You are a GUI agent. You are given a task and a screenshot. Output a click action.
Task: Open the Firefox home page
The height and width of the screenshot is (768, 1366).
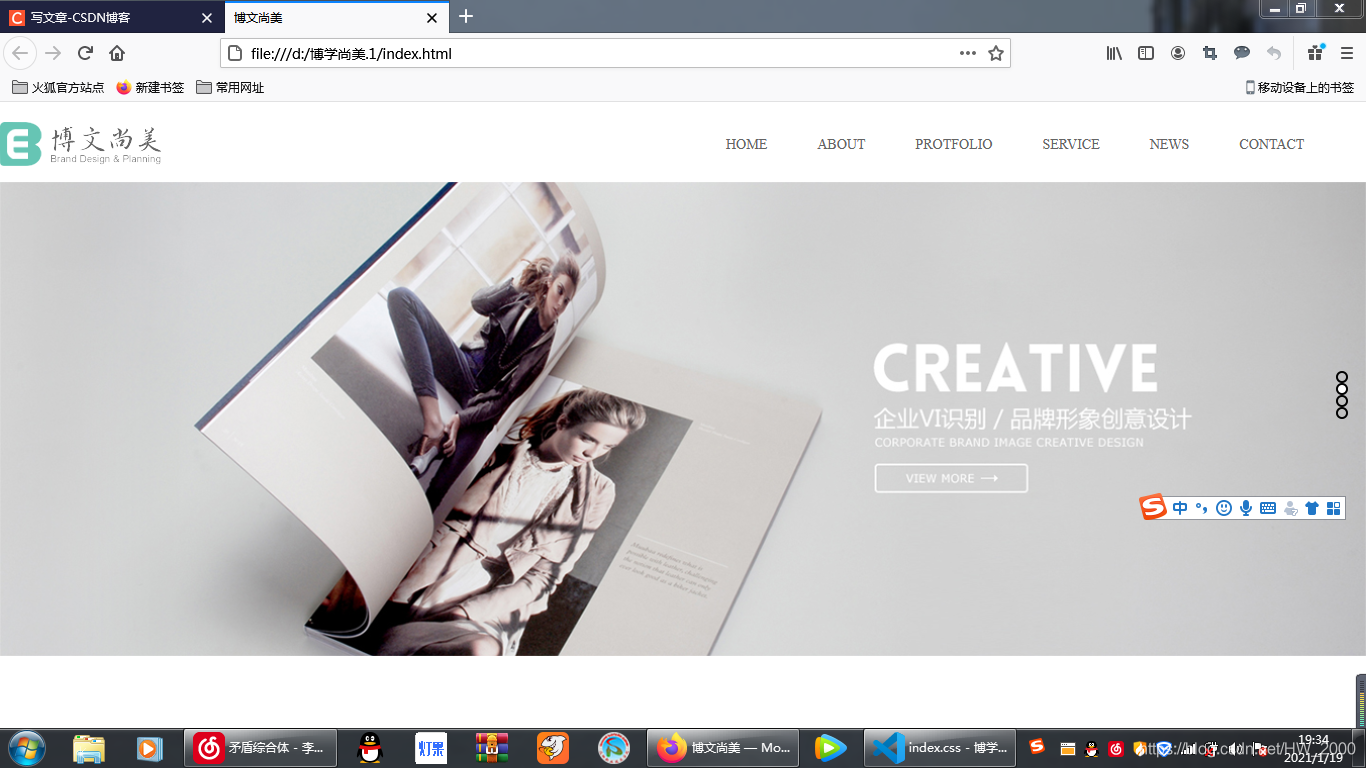[117, 53]
